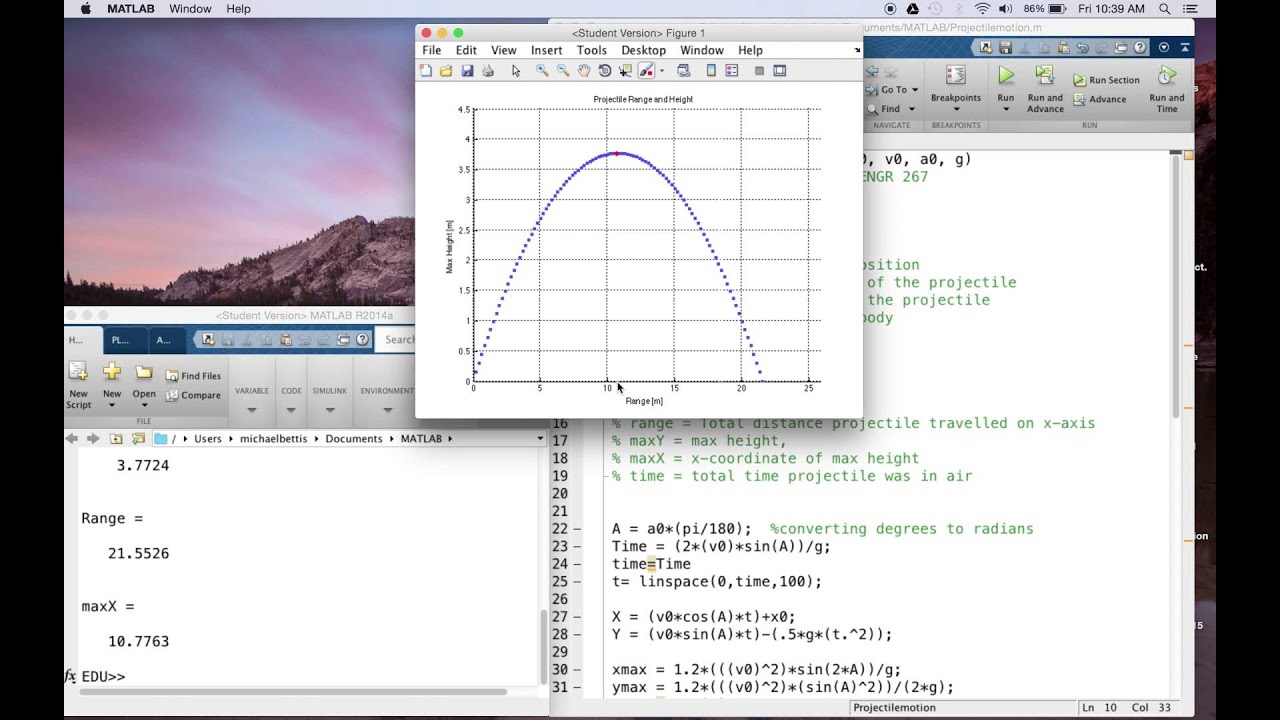This screenshot has height=720, width=1280.
Task: Open the Breakpoints dropdown
Action: 956,109
